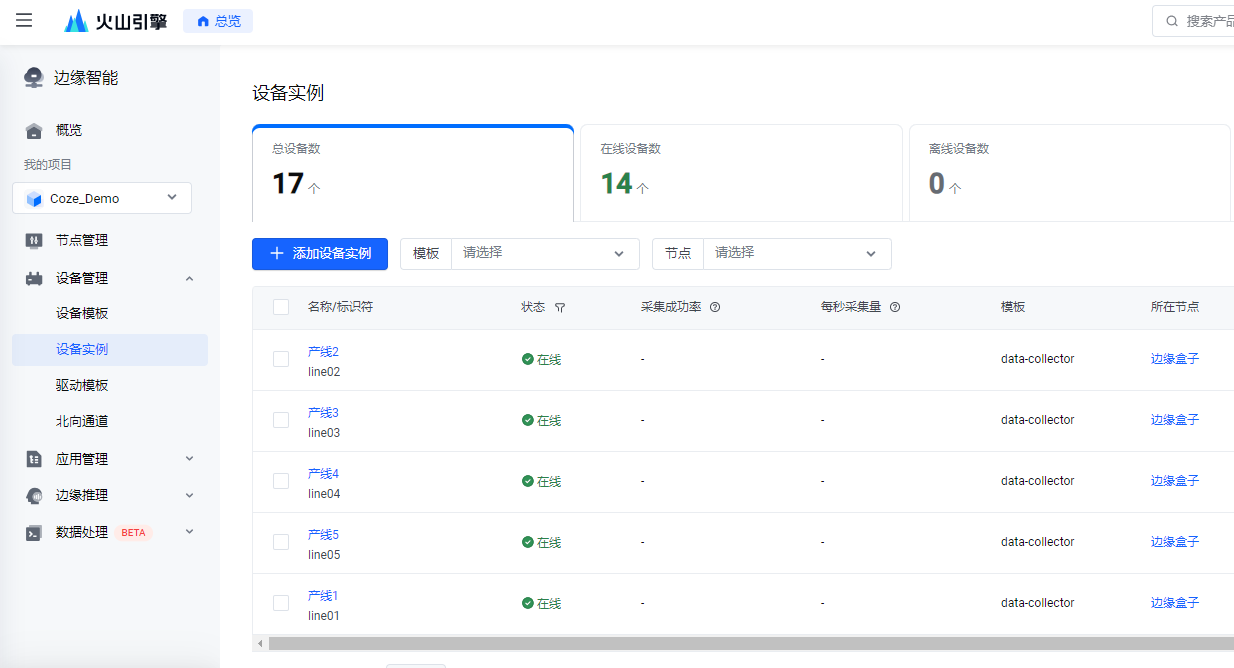Click help icon next to 每秒采集量
Screen dimensions: 1234x668
tap(895, 307)
